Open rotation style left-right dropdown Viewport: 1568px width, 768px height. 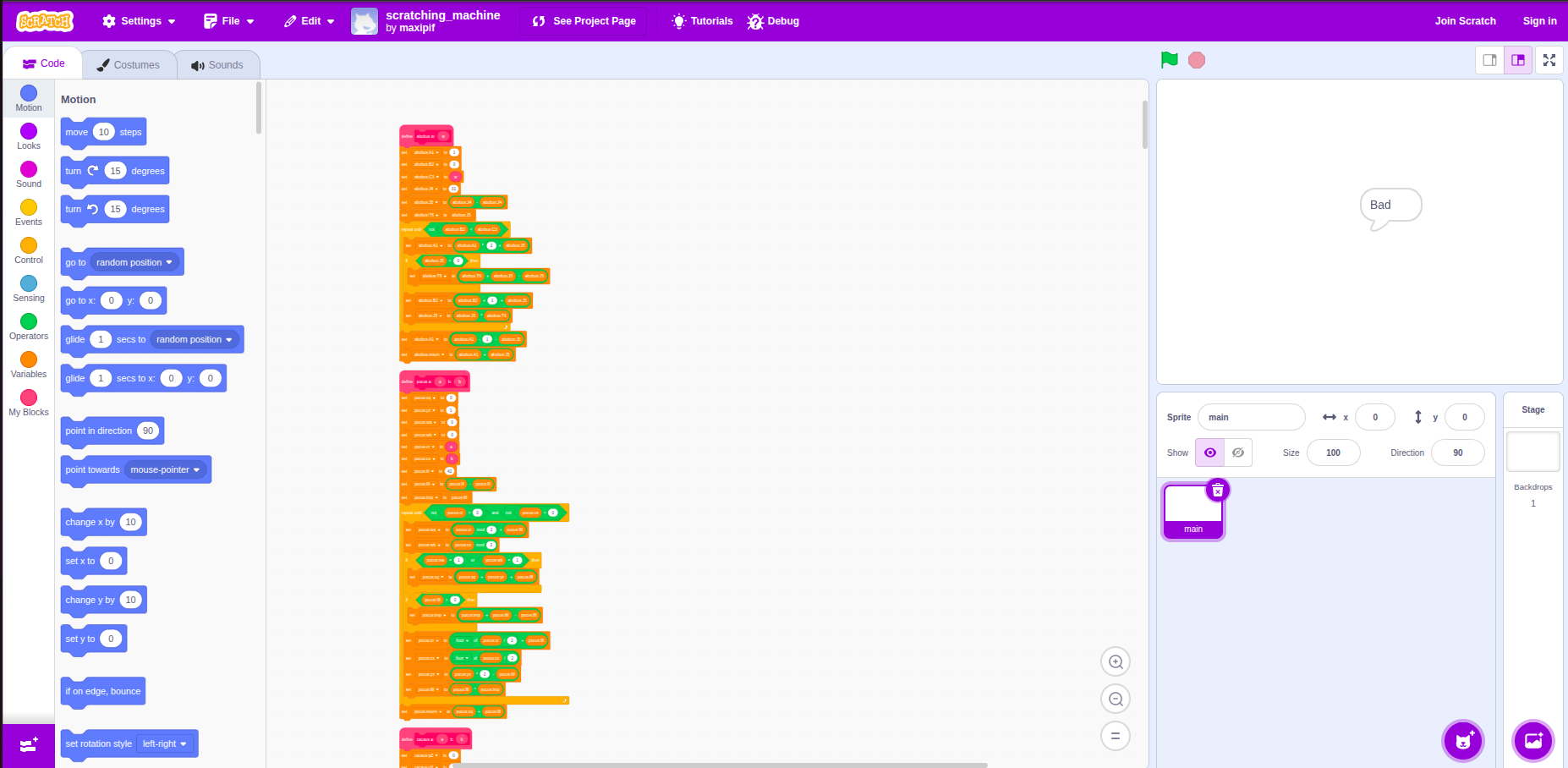166,744
